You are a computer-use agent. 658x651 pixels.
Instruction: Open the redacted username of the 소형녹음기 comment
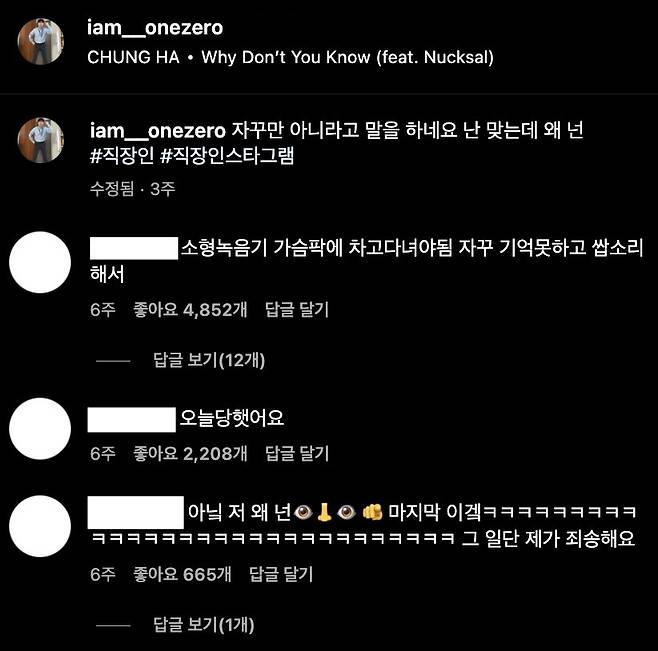point(134,248)
